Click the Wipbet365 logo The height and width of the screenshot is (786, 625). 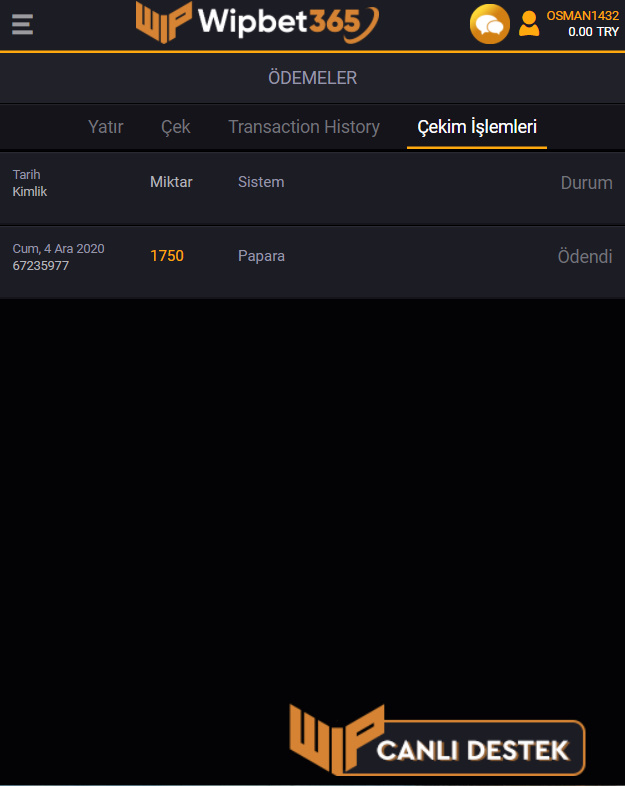coord(258,22)
